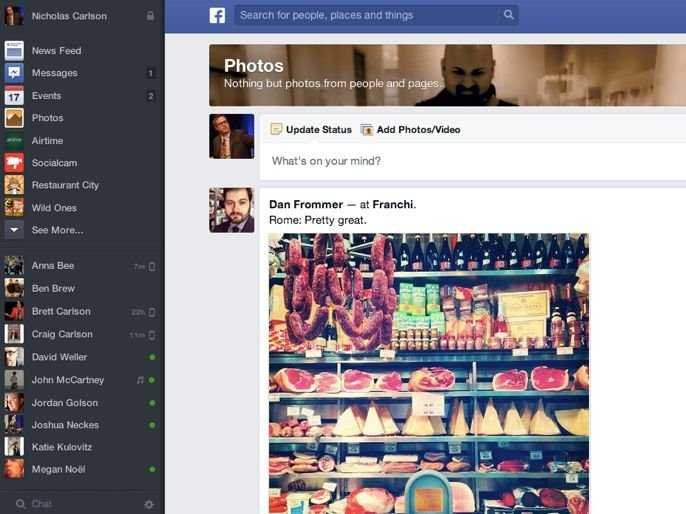Select the Add Photos/Video tab

pyautogui.click(x=410, y=130)
